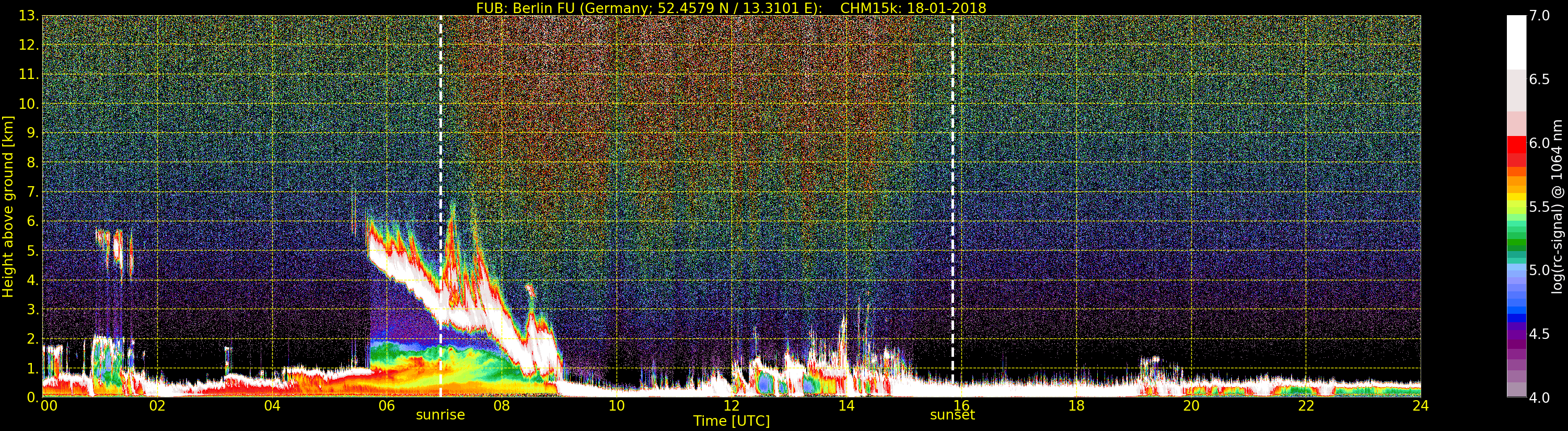Click the time axis tick "04"
Viewport: 1568px width, 431px height.
[x=272, y=406]
